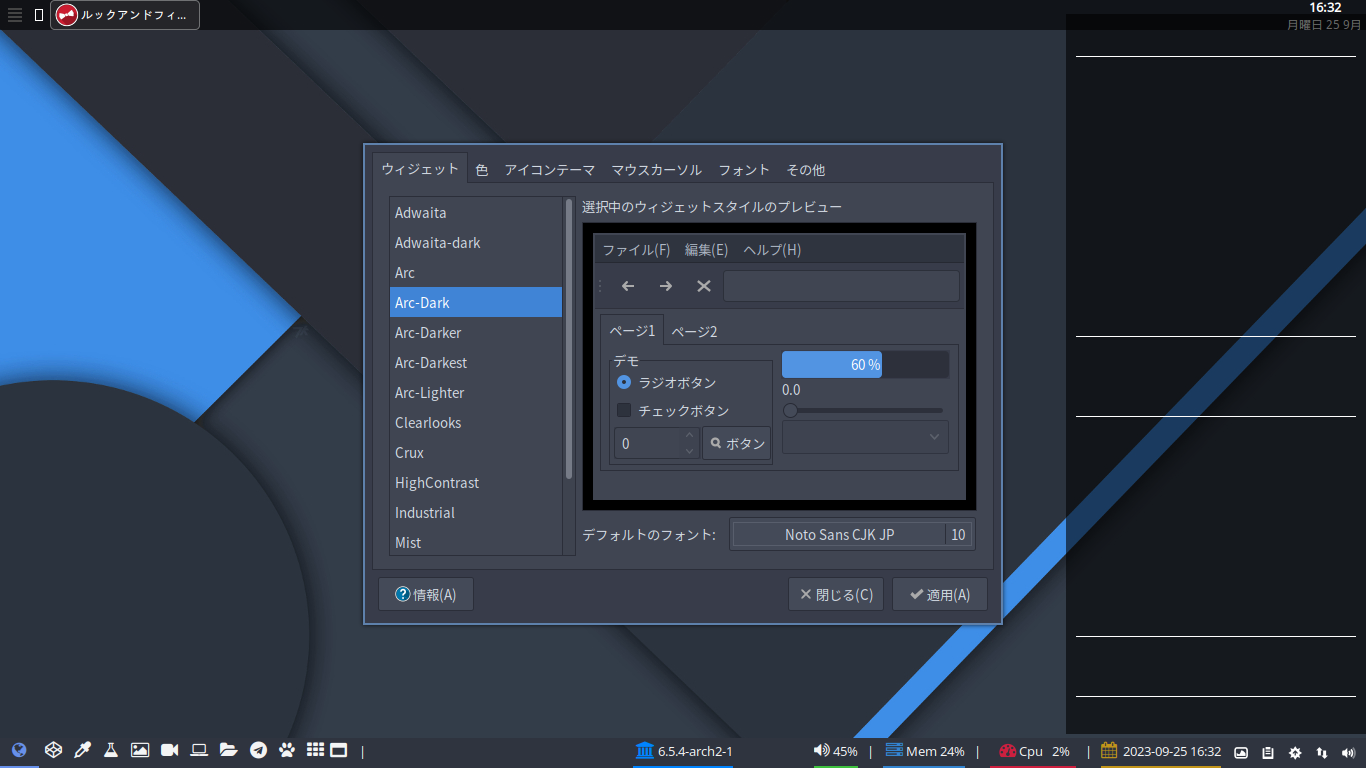Choose the Clearlooks theme
The image size is (1366, 768).
(476, 422)
